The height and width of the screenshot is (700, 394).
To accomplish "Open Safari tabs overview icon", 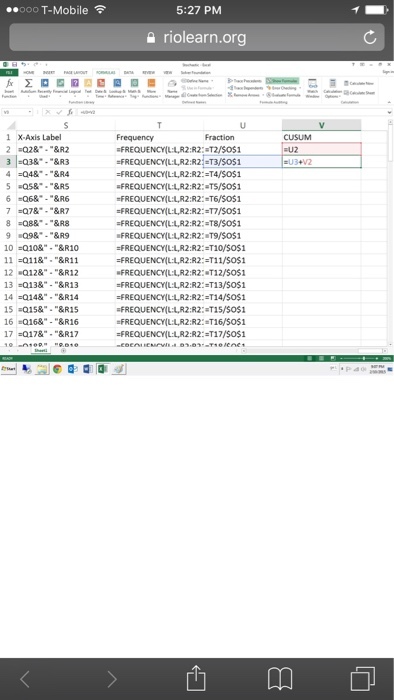I will (363, 679).
